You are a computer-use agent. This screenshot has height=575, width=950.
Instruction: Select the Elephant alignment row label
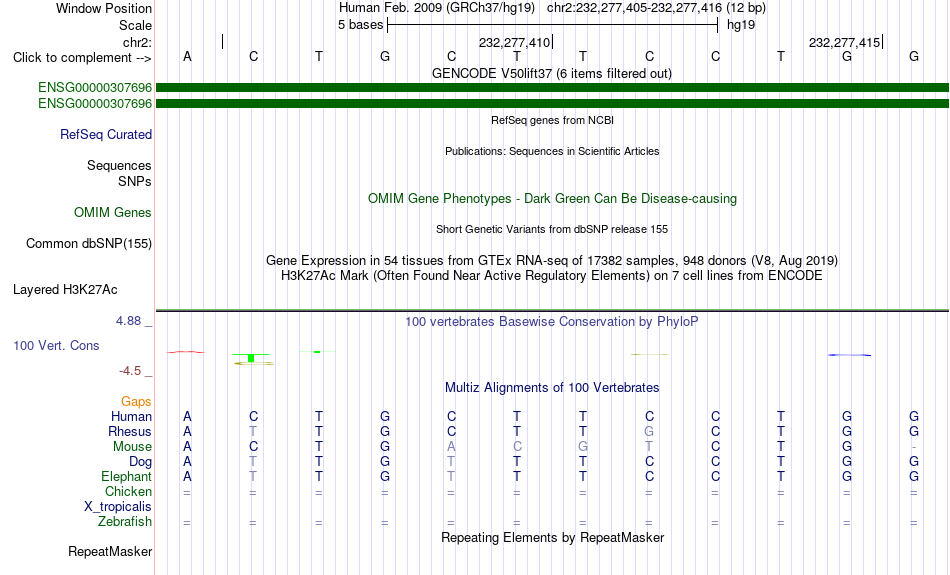pos(126,477)
